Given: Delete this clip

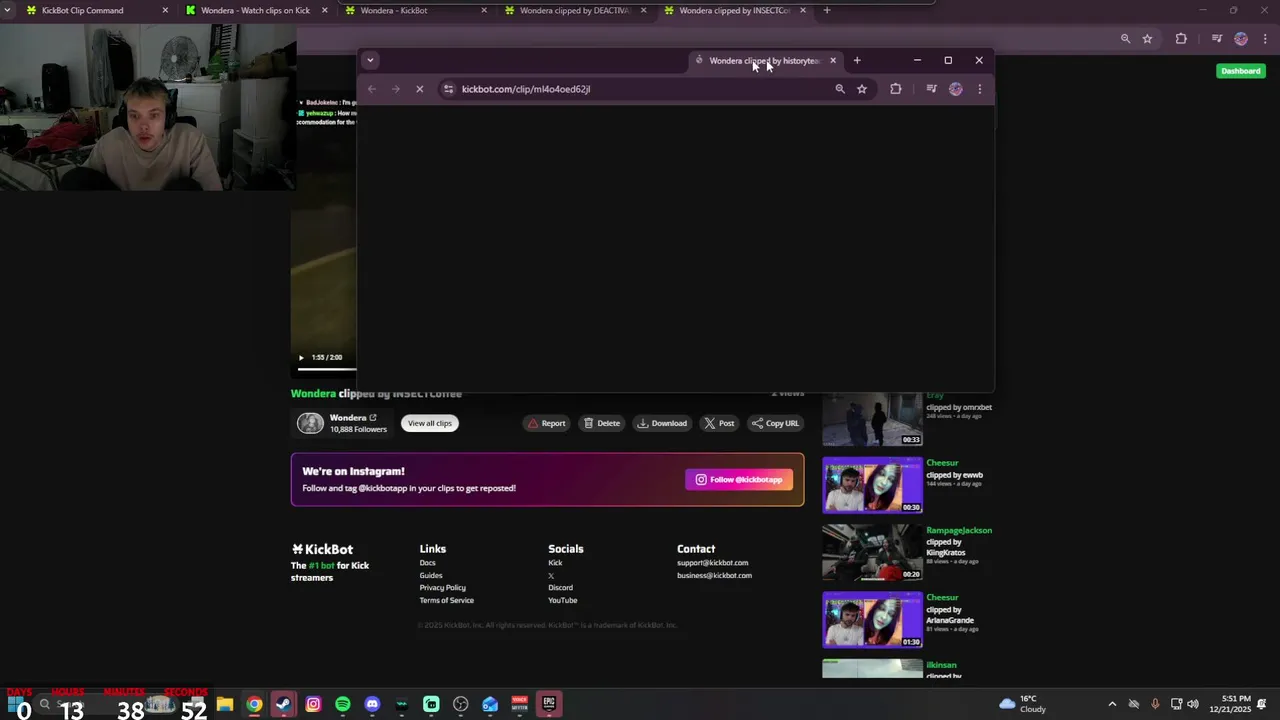Looking at the screenshot, I should pyautogui.click(x=602, y=423).
